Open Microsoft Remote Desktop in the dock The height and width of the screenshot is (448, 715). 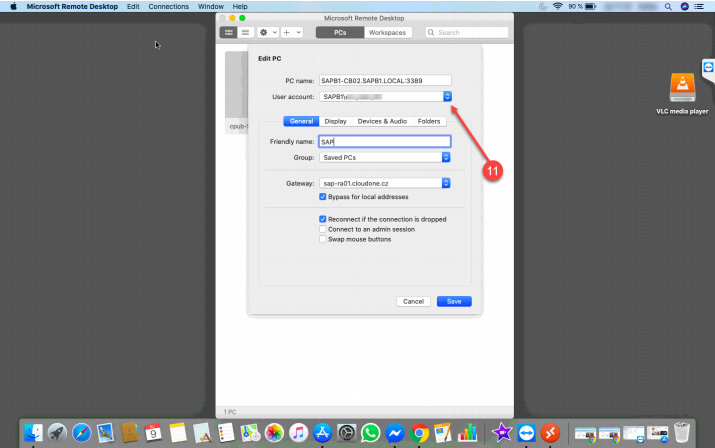pos(550,432)
